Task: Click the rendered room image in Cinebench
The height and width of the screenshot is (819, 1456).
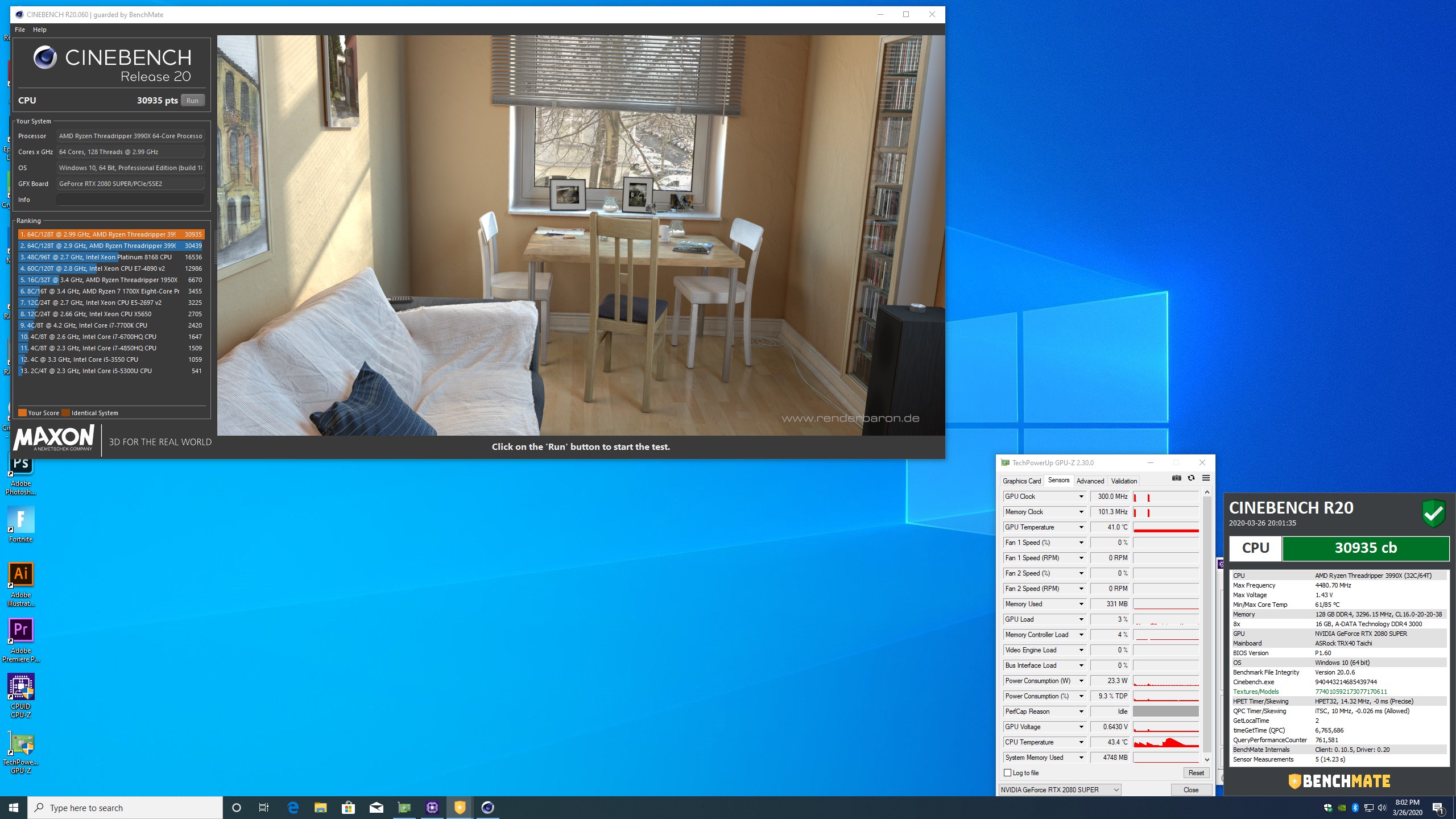Action: coord(581,235)
